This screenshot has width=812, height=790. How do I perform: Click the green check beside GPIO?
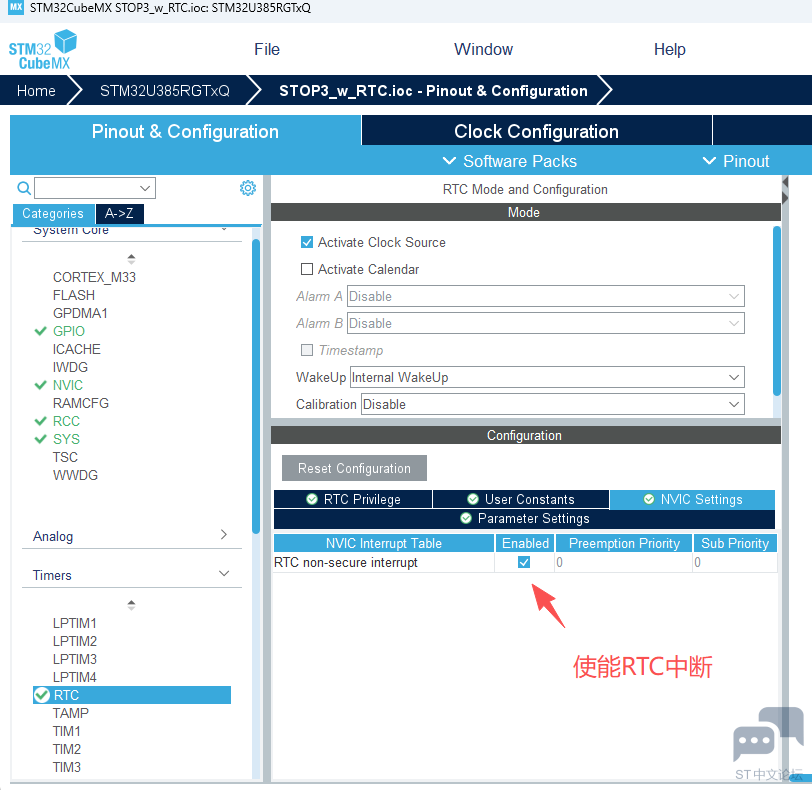point(40,331)
